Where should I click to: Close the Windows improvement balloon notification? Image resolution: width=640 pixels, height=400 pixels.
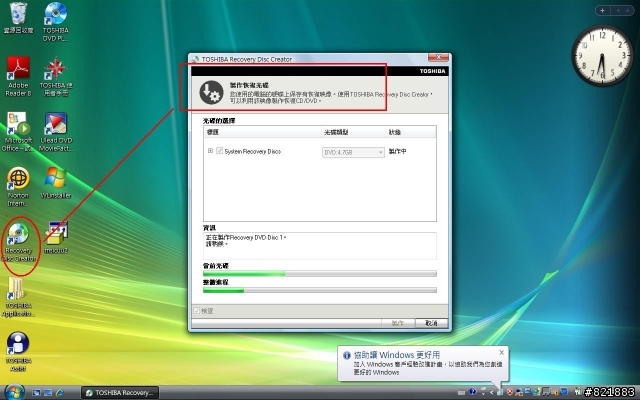pyautogui.click(x=501, y=352)
